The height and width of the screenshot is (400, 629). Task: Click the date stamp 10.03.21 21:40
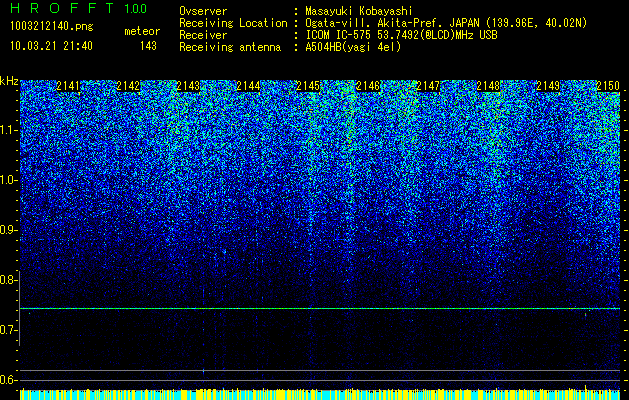point(51,46)
